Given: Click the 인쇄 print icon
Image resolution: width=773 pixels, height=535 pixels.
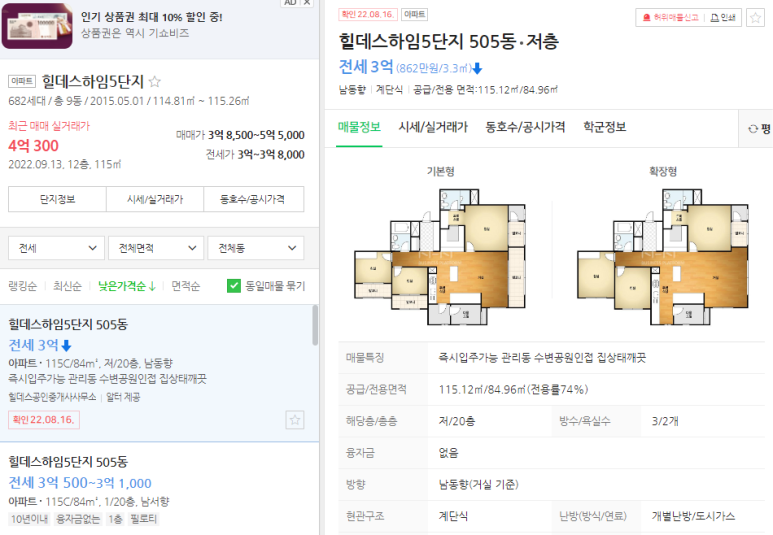Looking at the screenshot, I should pyautogui.click(x=714, y=18).
